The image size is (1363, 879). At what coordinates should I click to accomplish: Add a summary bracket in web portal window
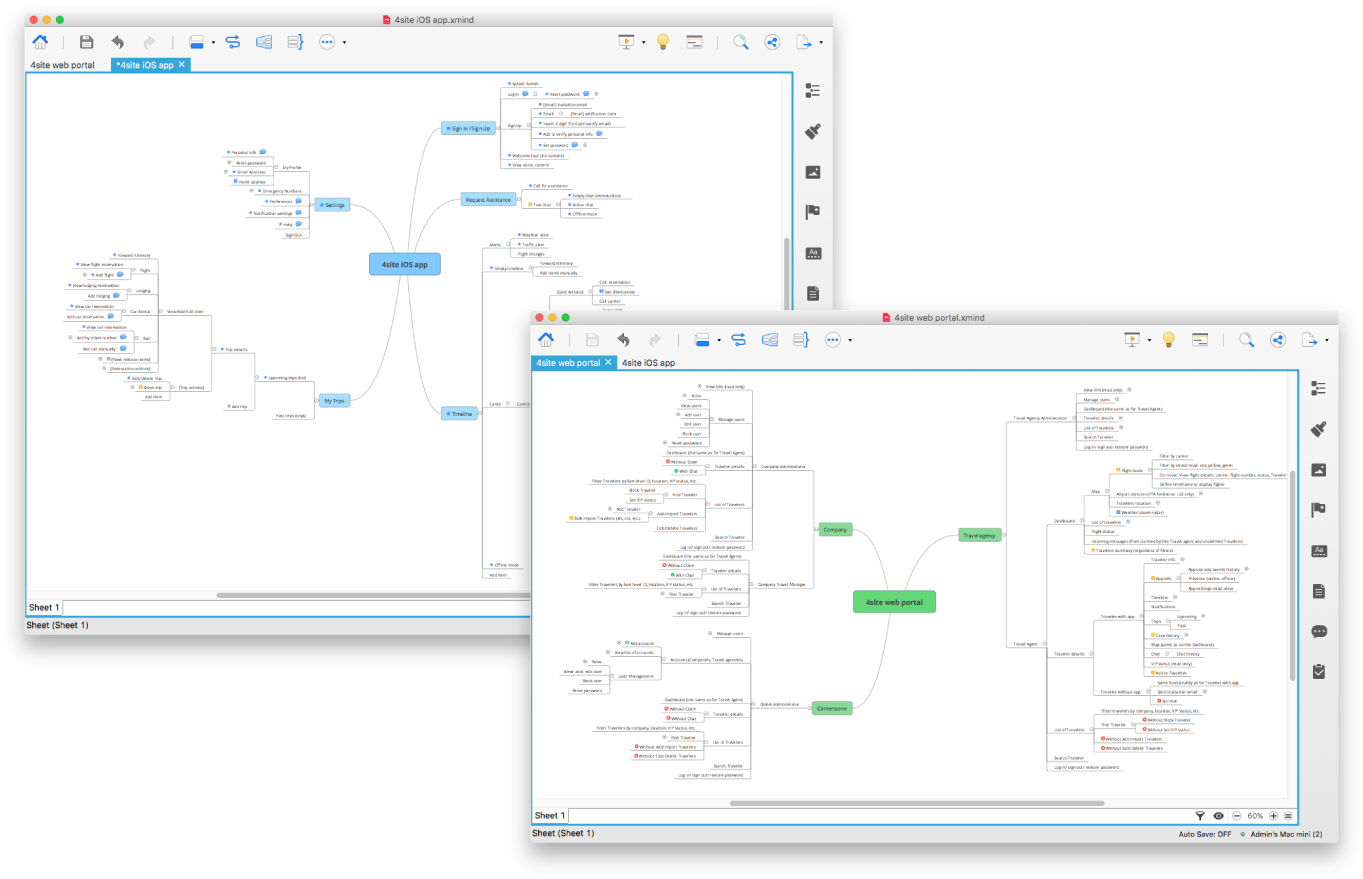click(800, 339)
